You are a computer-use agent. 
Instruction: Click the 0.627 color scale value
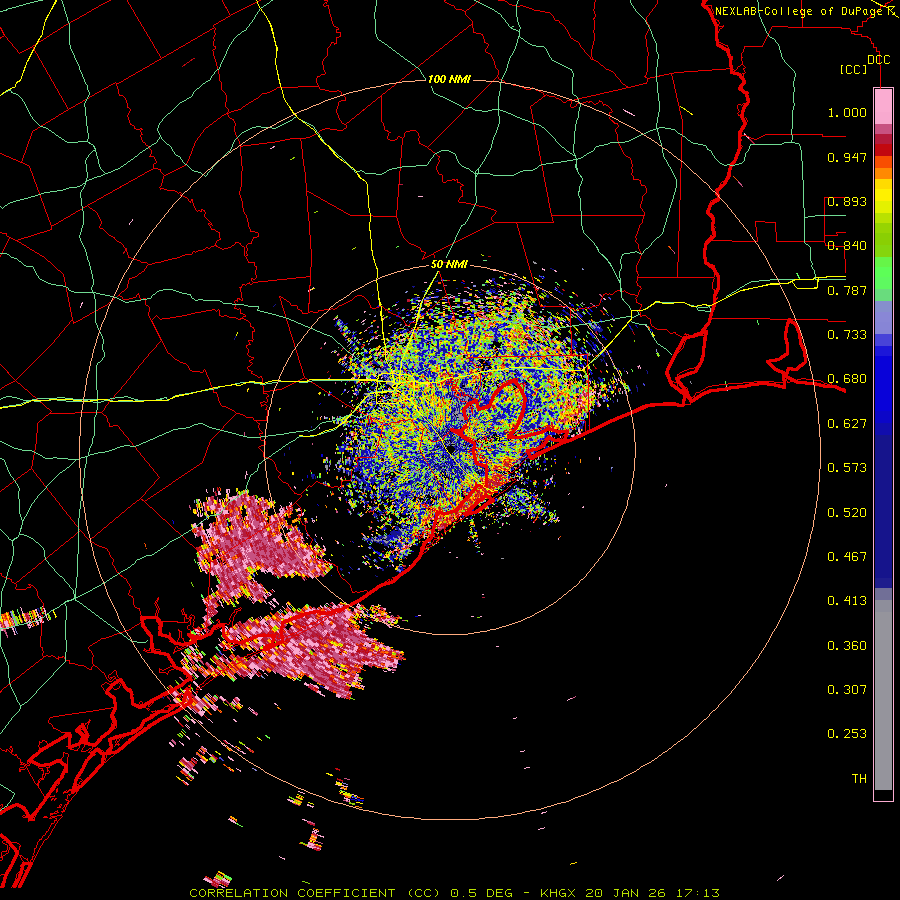(x=847, y=424)
